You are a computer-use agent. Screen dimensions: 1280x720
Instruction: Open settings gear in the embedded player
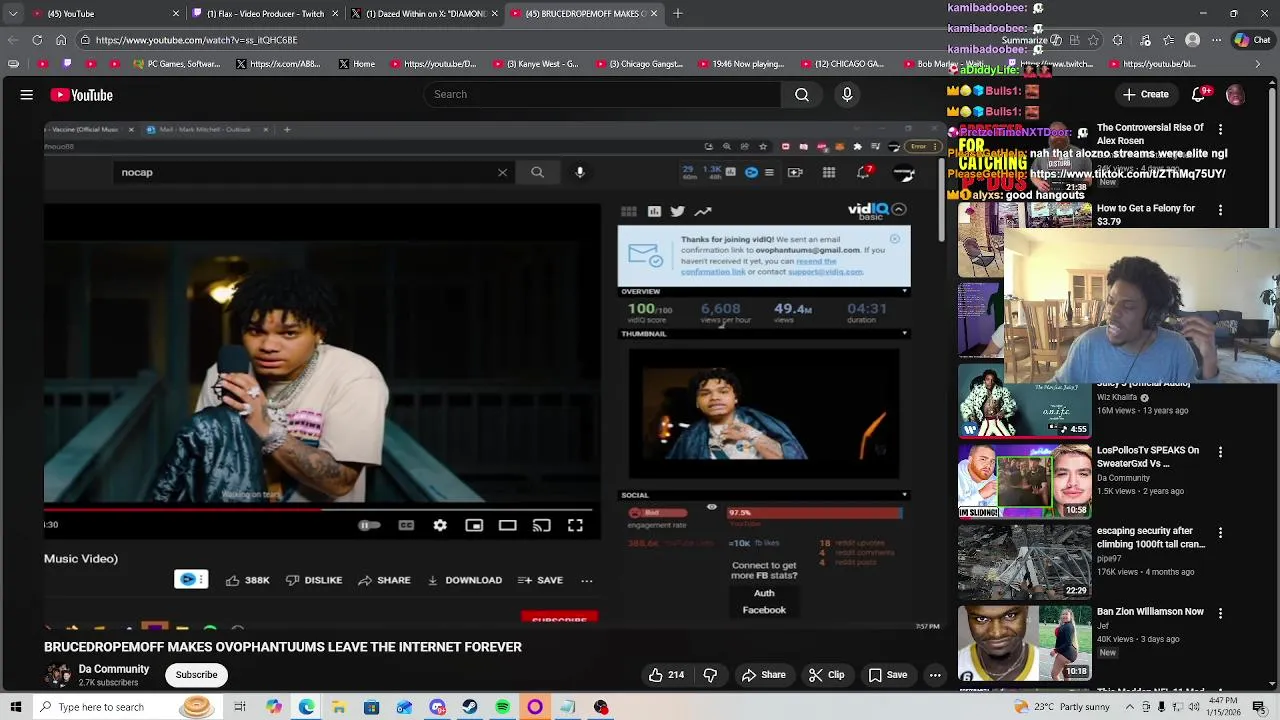tap(440, 525)
